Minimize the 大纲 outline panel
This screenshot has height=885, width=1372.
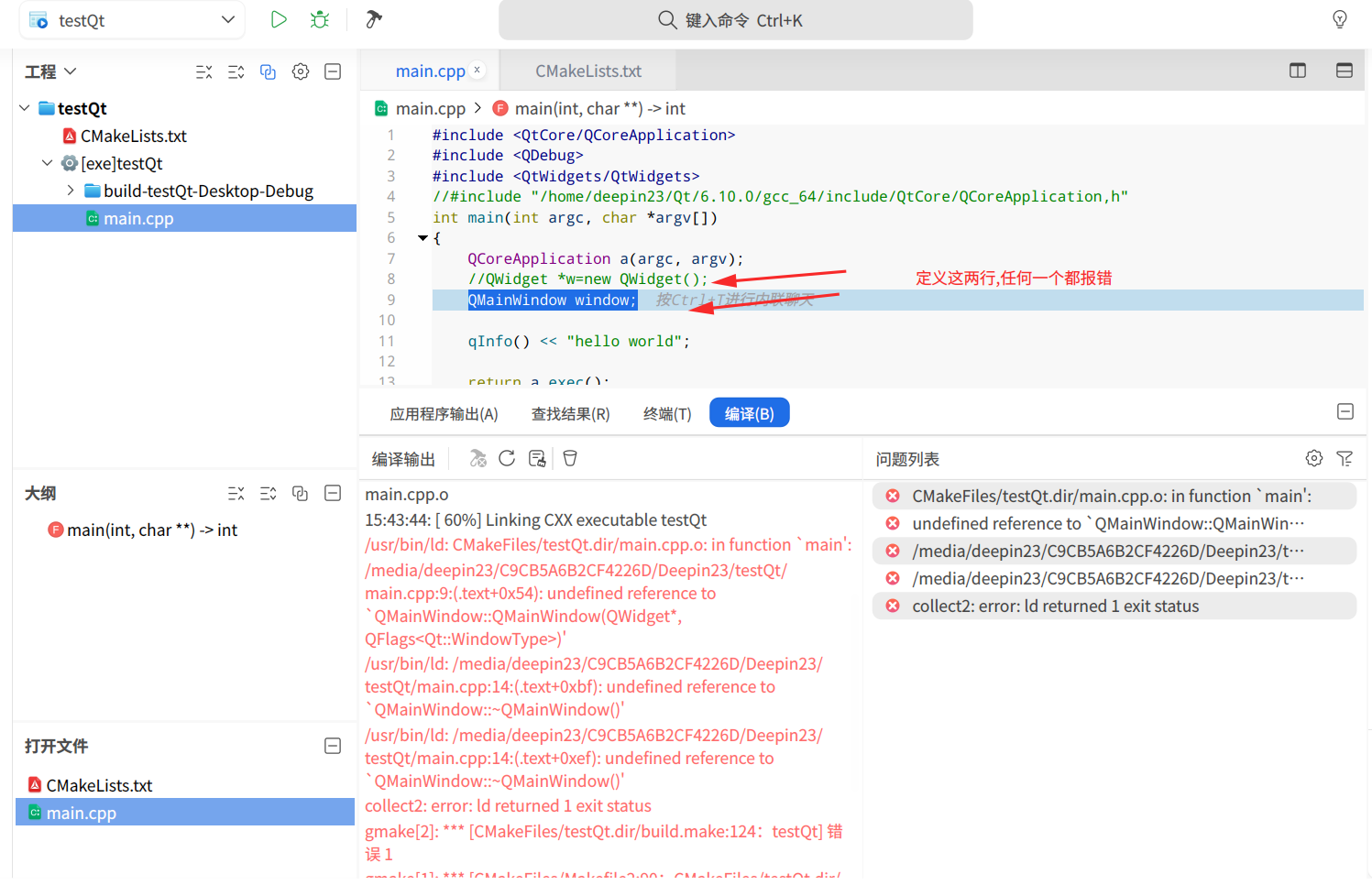(333, 493)
